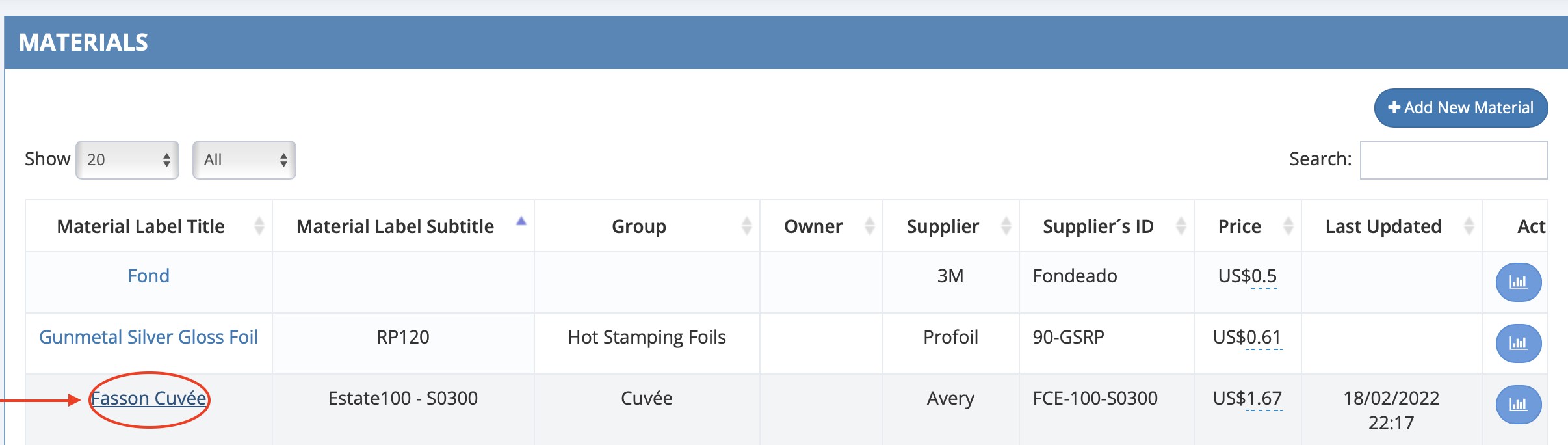Sort by Material Label Title column
Image resolution: width=1568 pixels, height=445 pixels.
(259, 226)
